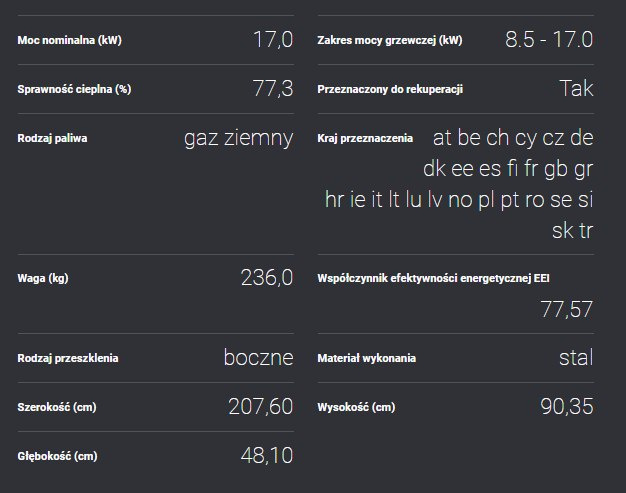The height and width of the screenshot is (493, 626).
Task: Select the Zakres mocy grzewczej (kW) label
Action: [x=390, y=40]
